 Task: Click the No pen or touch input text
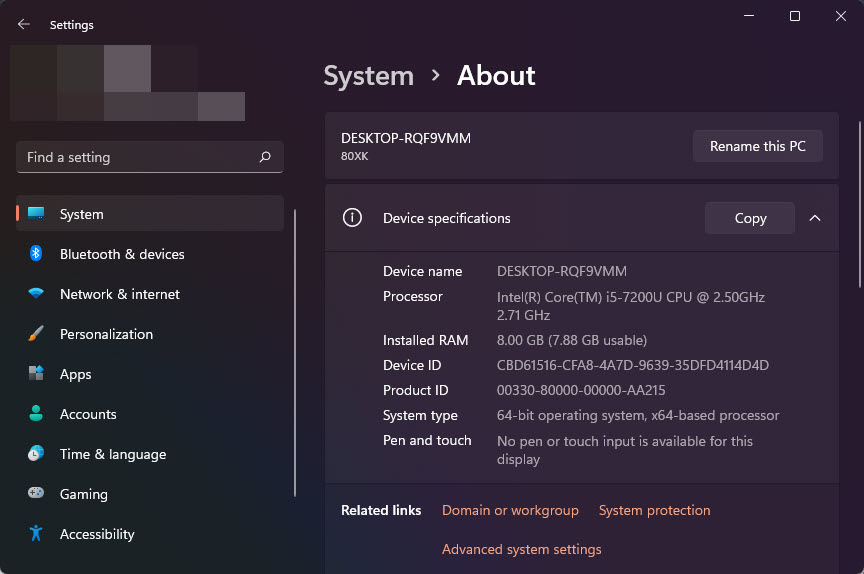click(625, 450)
